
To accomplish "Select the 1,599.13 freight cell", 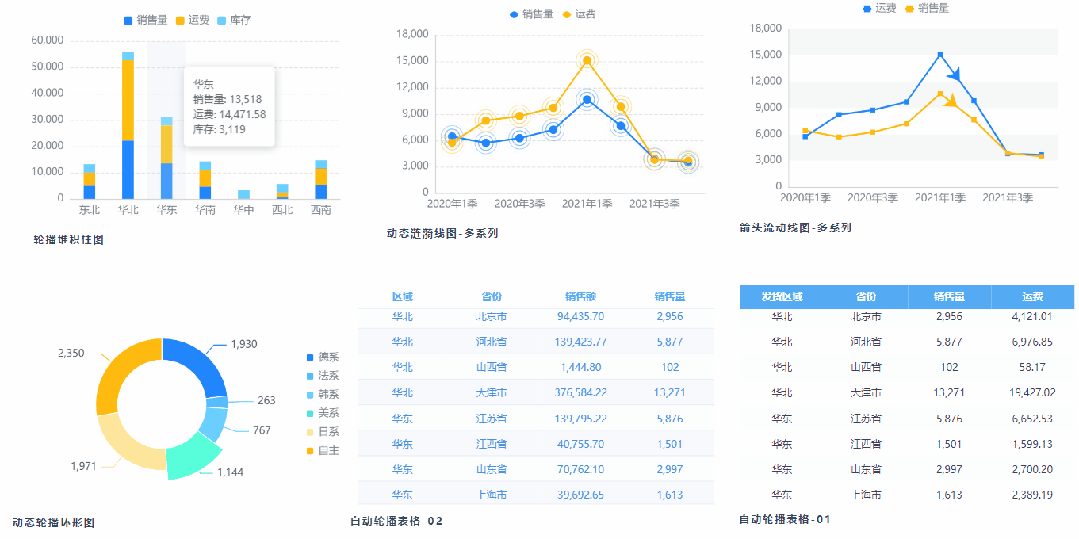I will [x=1033, y=444].
